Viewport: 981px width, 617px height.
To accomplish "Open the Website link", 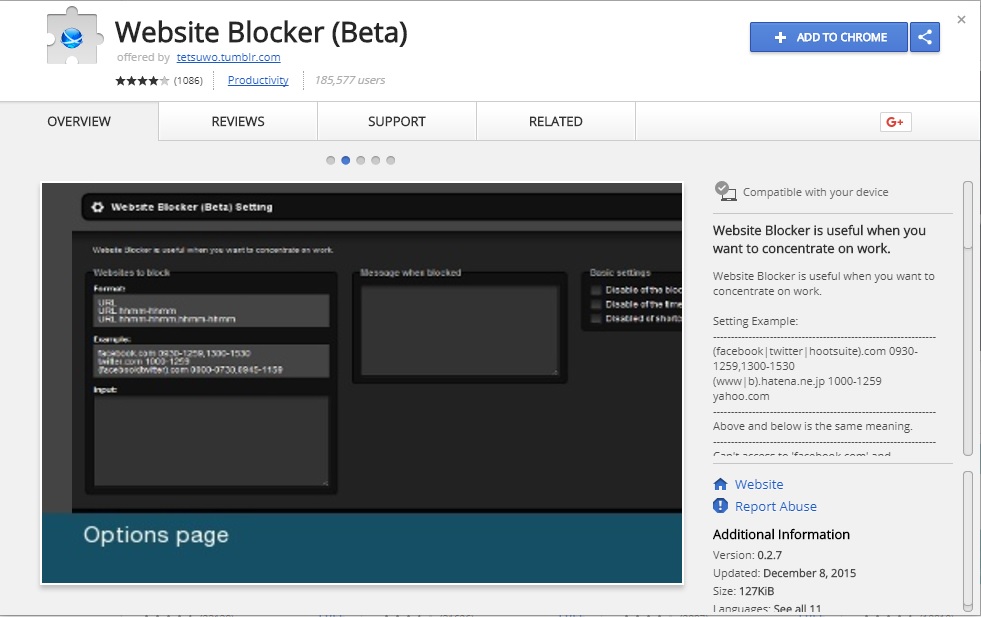I will (759, 484).
